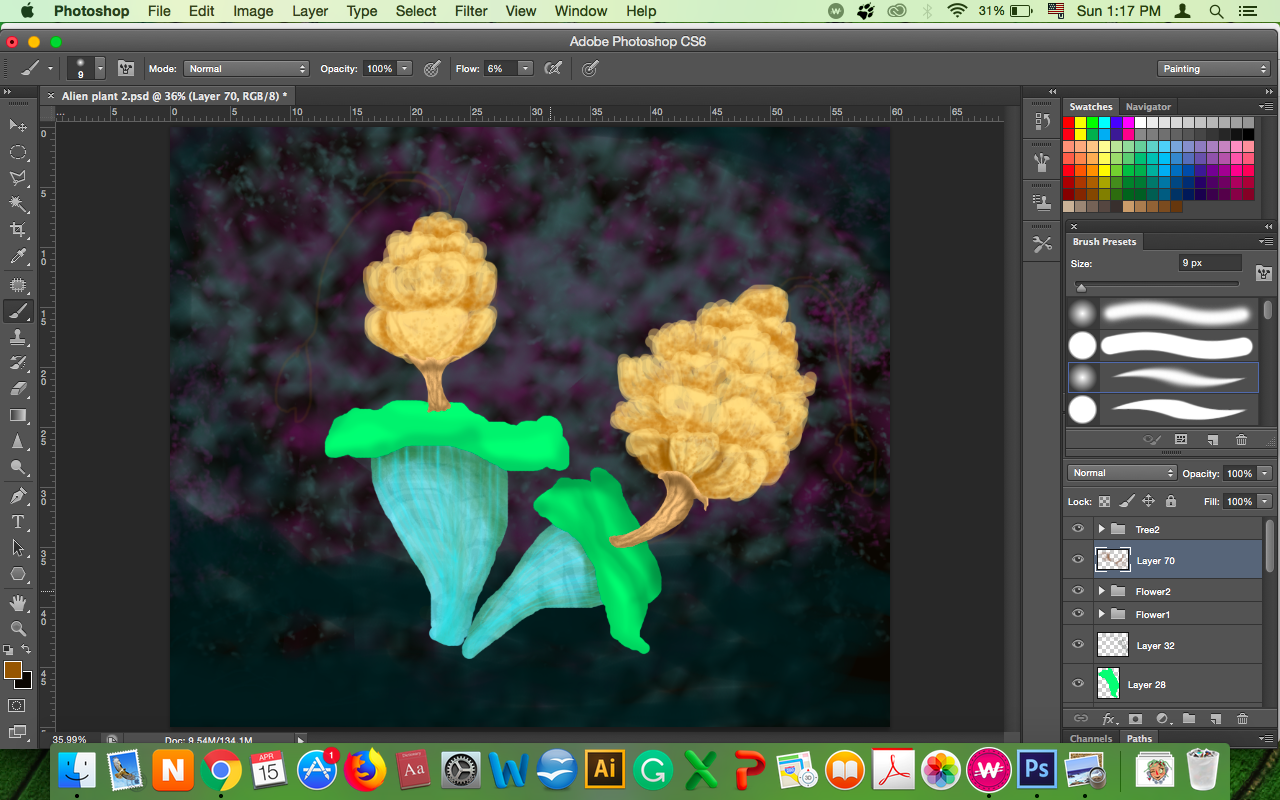Open the brush Mode dropdown

pos(246,69)
